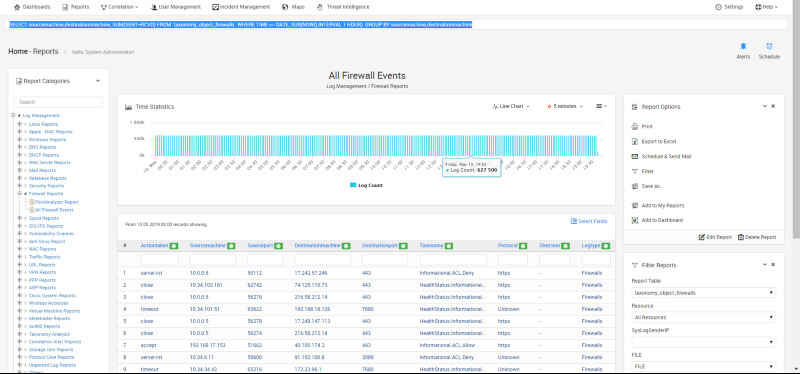Open the Maps menu
This screenshot has width=800, height=374.
tap(293, 7)
